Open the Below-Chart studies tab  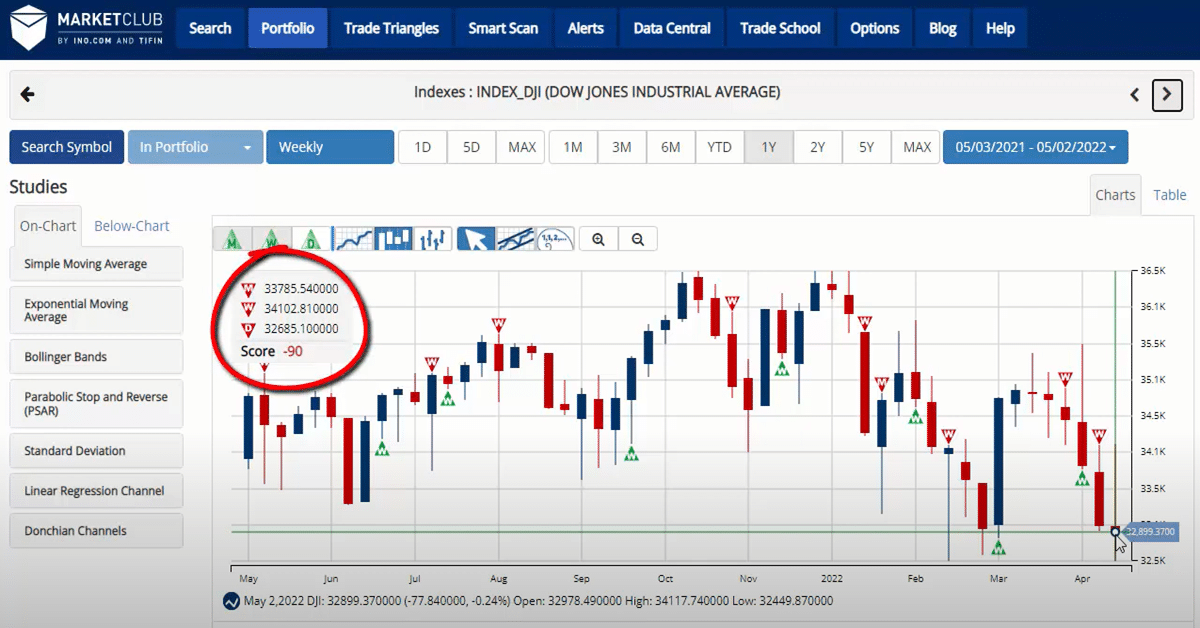[132, 226]
